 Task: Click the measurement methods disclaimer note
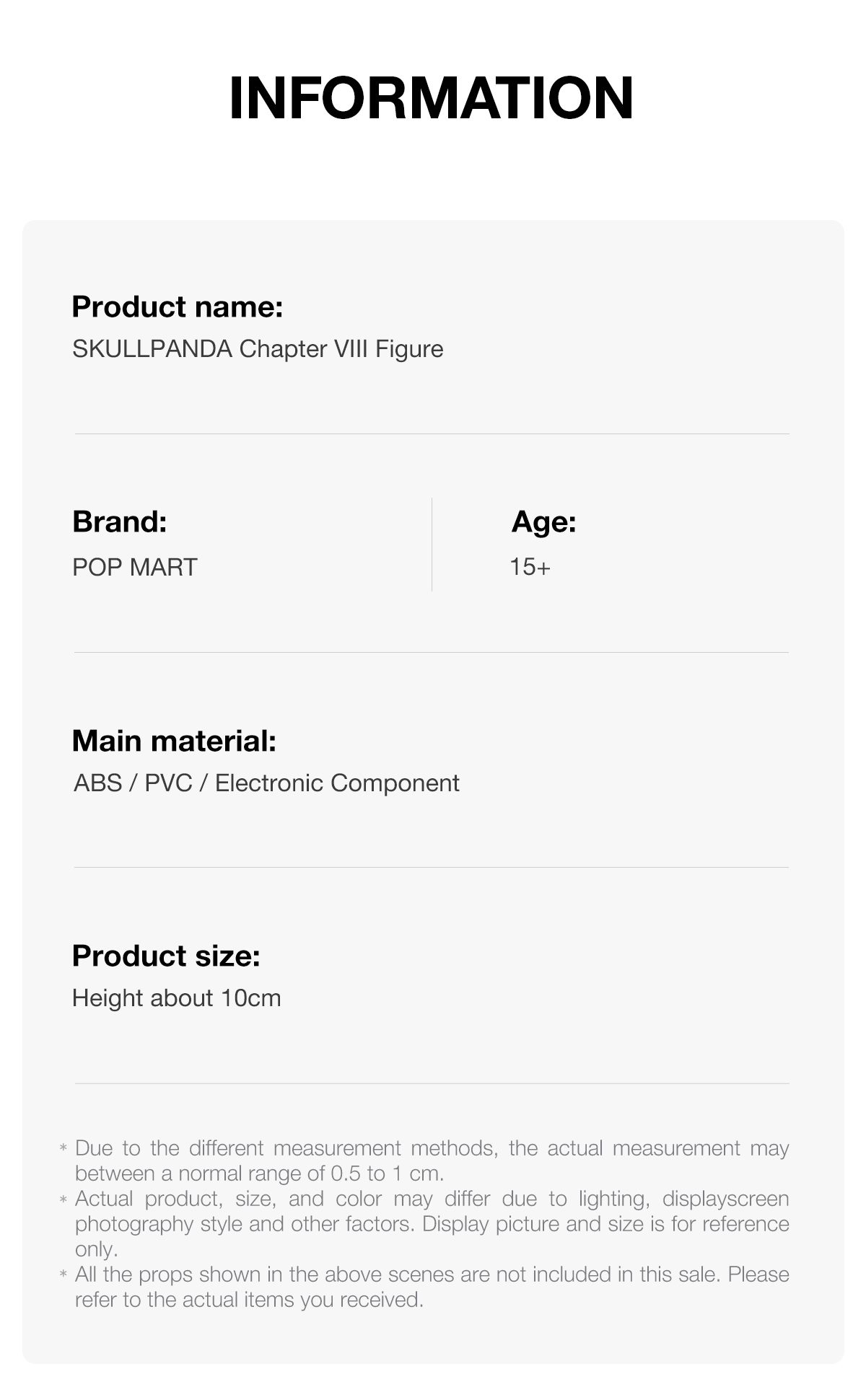coord(432,1161)
